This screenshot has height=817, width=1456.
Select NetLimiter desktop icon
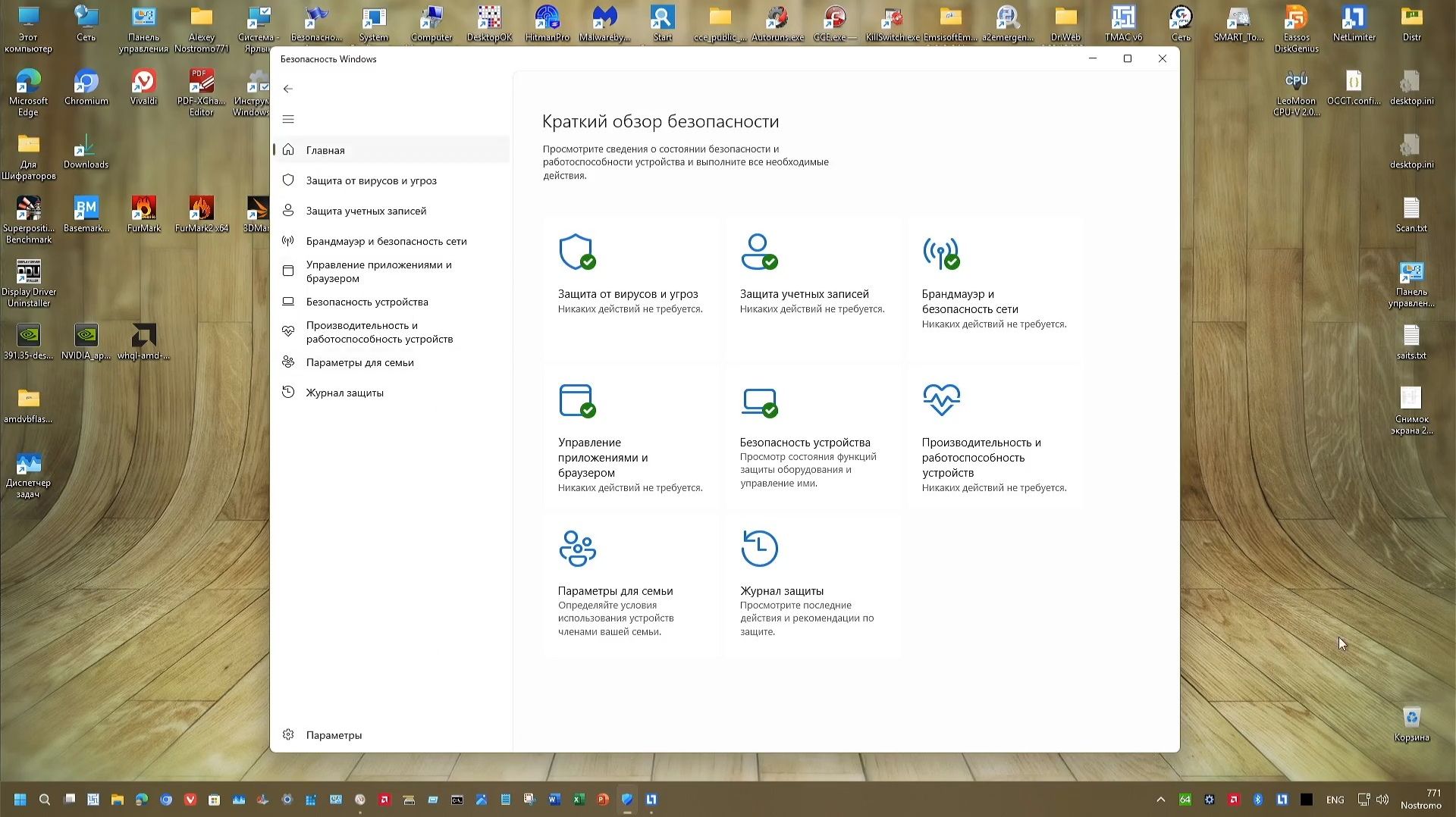1354,24
